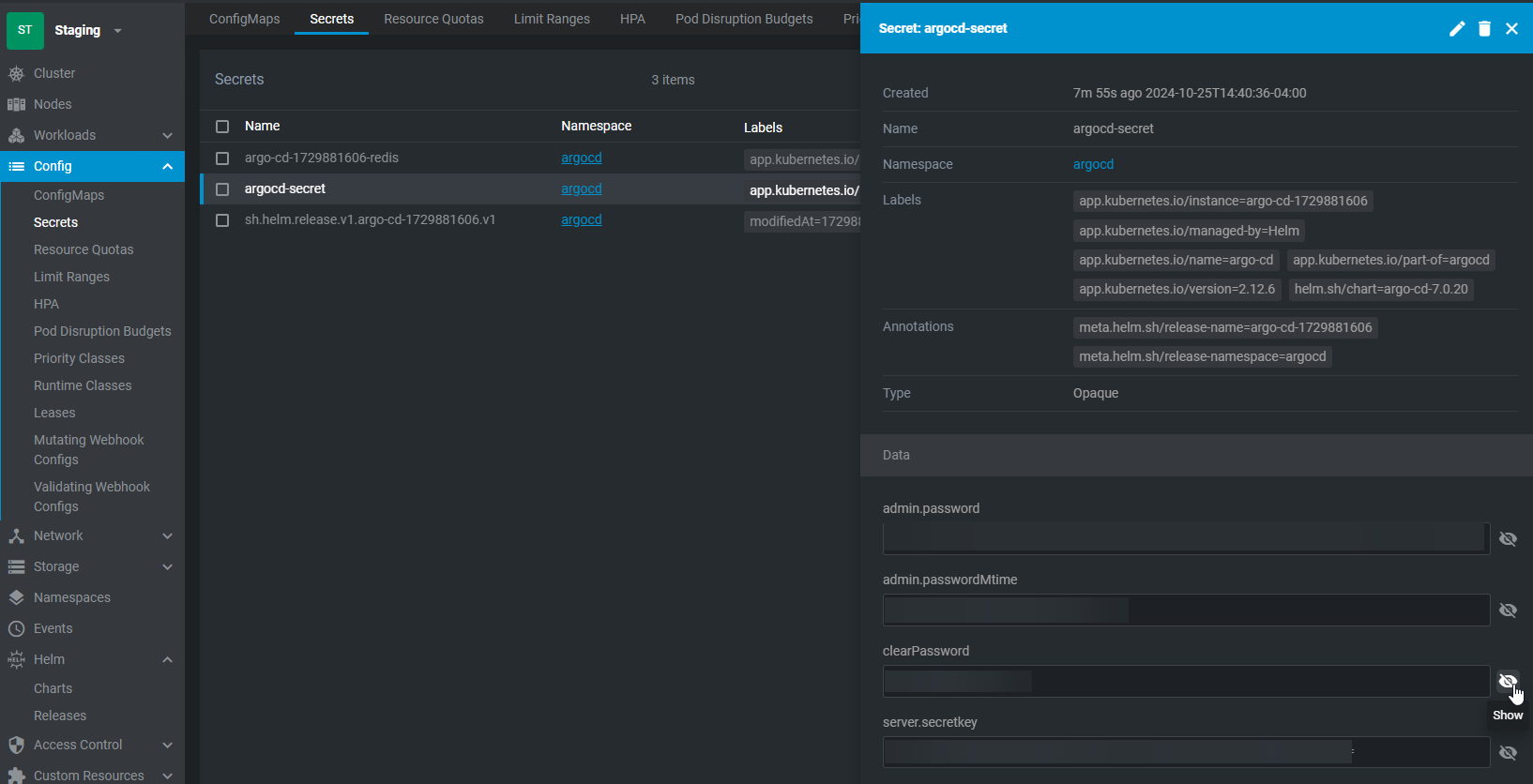The height and width of the screenshot is (784, 1533).
Task: Show the admin.password secret value
Action: pyautogui.click(x=1508, y=539)
